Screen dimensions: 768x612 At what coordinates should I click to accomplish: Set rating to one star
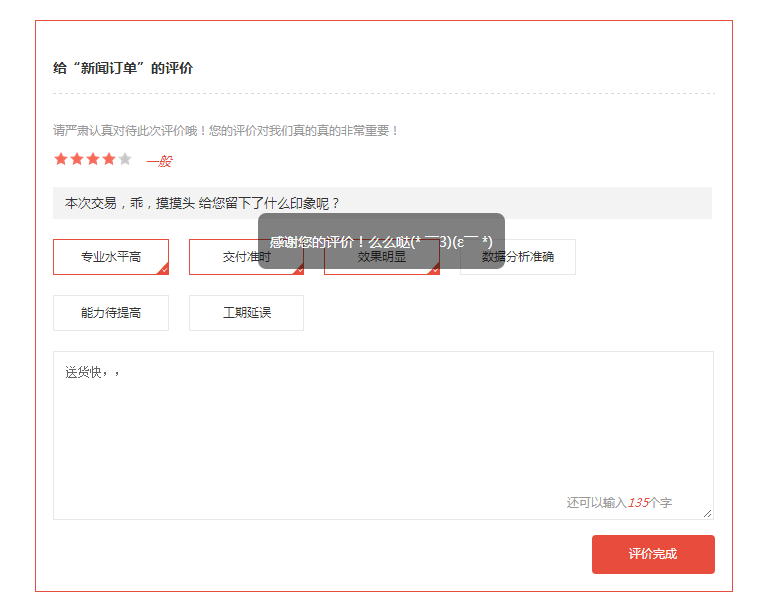(x=61, y=159)
